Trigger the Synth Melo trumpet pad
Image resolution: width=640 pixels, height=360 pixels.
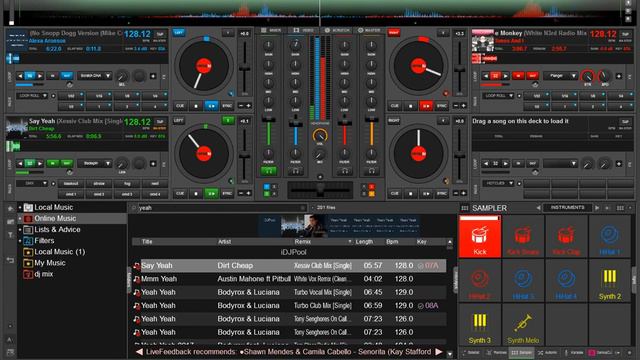point(523,325)
